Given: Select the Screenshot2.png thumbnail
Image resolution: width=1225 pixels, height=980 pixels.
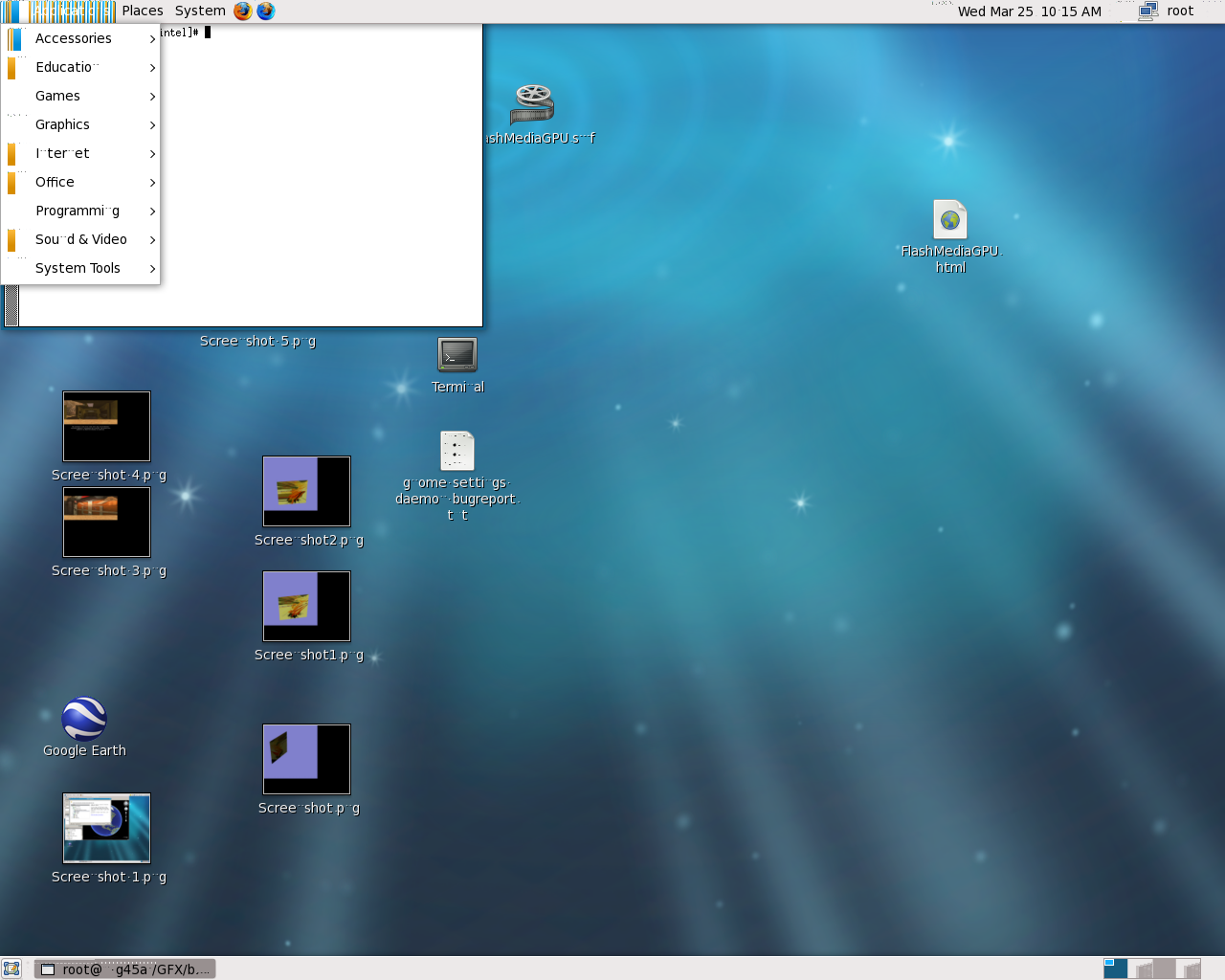Looking at the screenshot, I should click(306, 492).
